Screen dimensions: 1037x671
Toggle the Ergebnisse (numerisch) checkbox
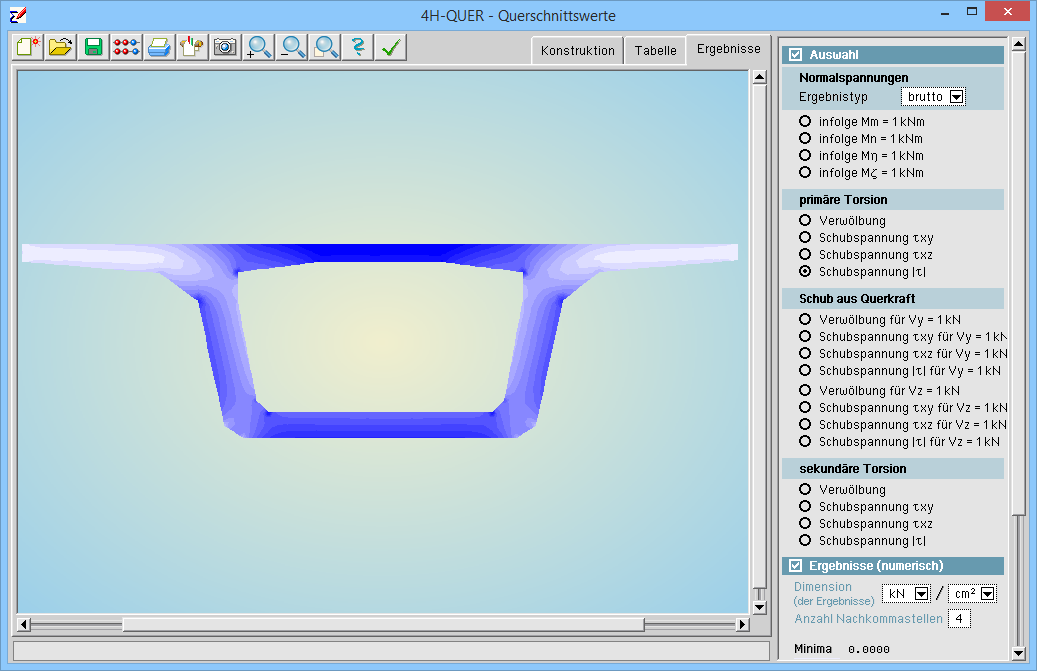tap(796, 566)
